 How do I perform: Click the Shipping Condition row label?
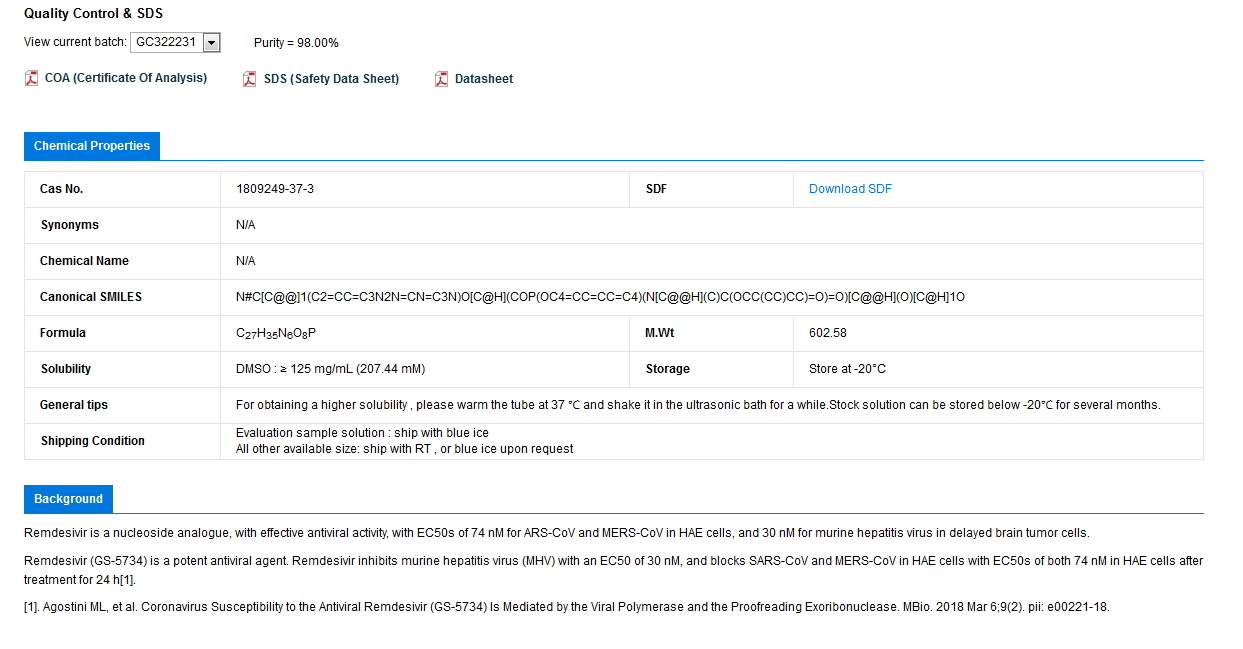coord(92,441)
